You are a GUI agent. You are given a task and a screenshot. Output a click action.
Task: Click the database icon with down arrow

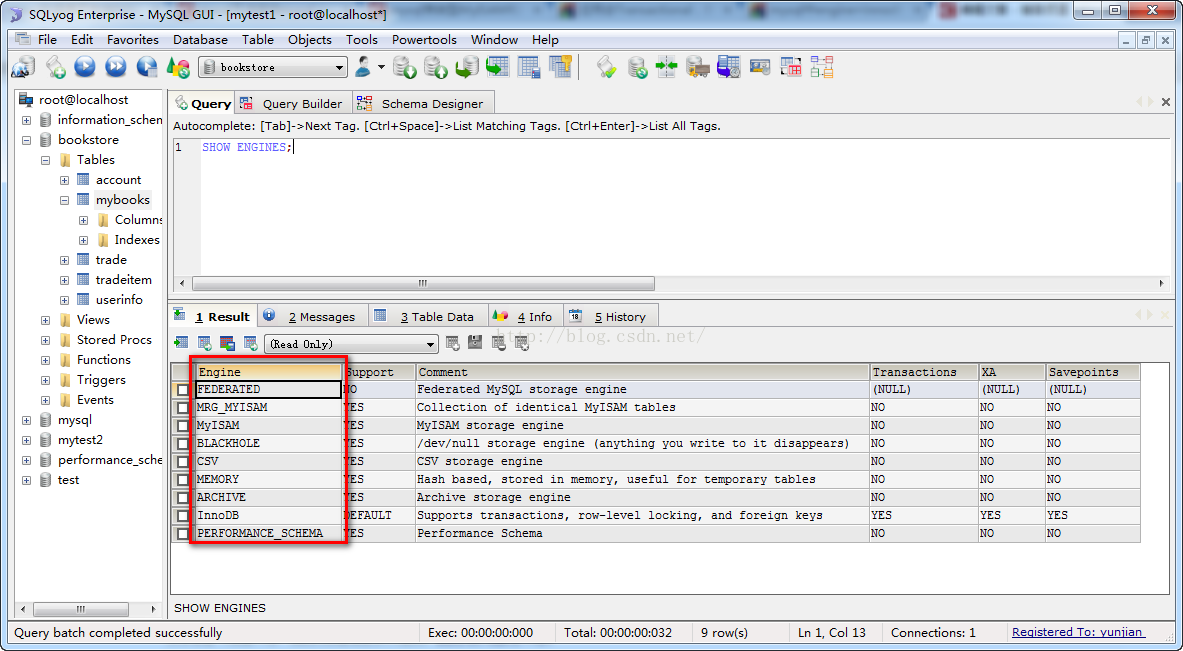(405, 68)
